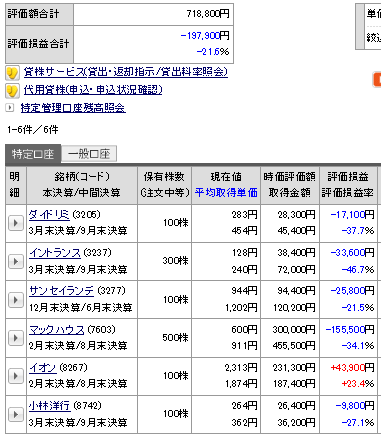Switch to the 一般口座 tab
This screenshot has height=437, width=381.
(x=89, y=154)
